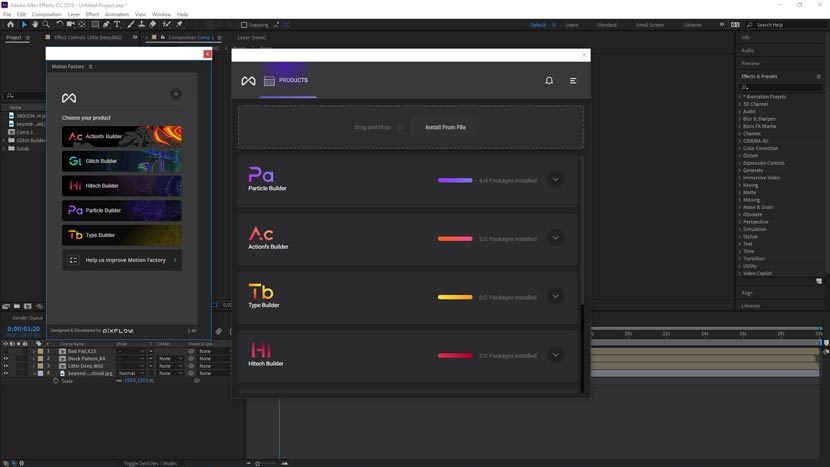Image resolution: width=830 pixels, height=467 pixels.
Task: Expand Particle Builder packages chevron
Action: coord(555,179)
